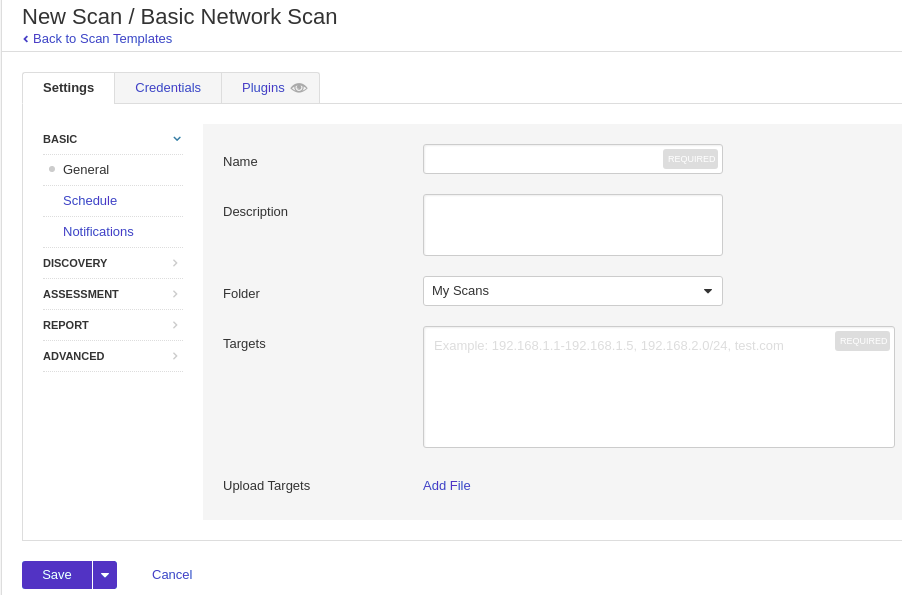Cancel the new scan
This screenshot has height=595, width=902.
pos(172,575)
